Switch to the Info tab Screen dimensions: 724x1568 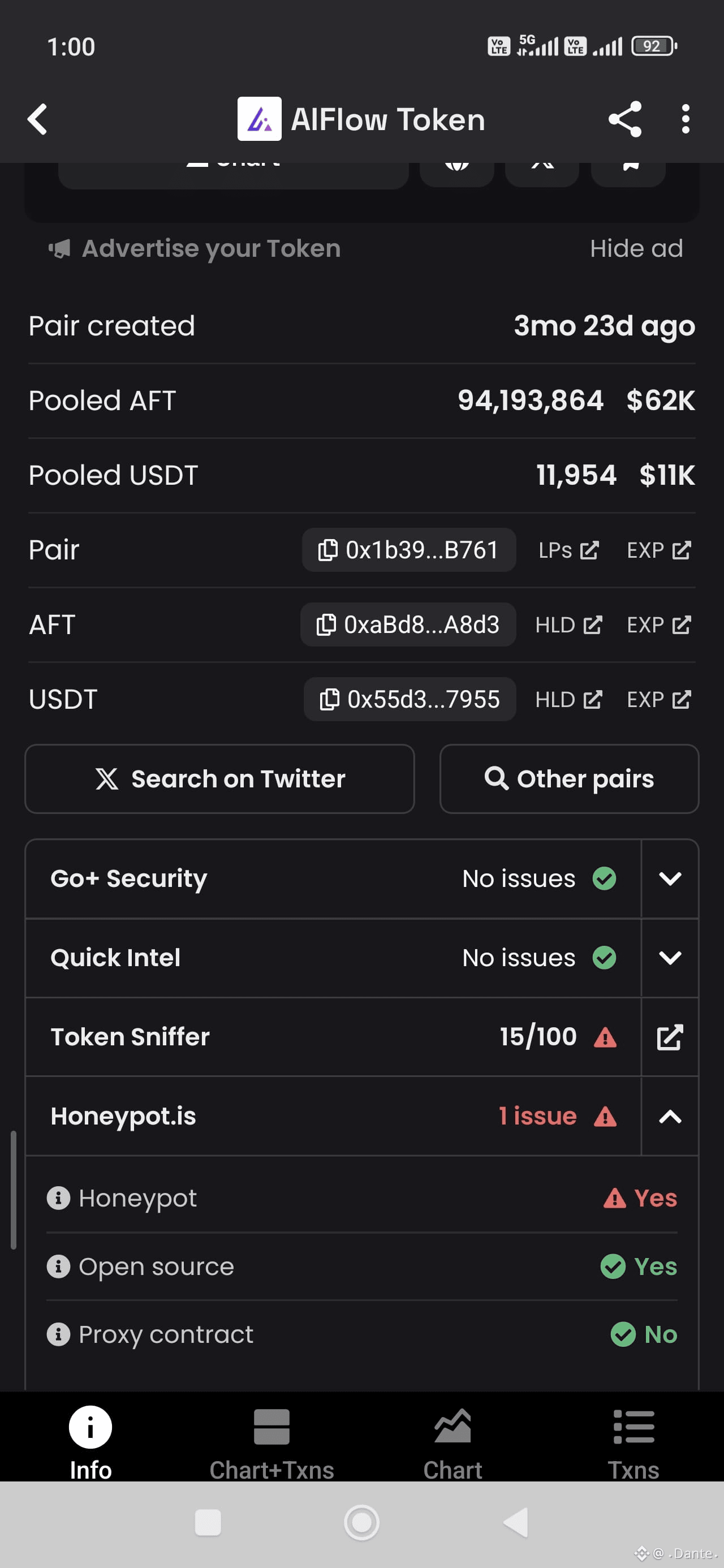(90, 1443)
